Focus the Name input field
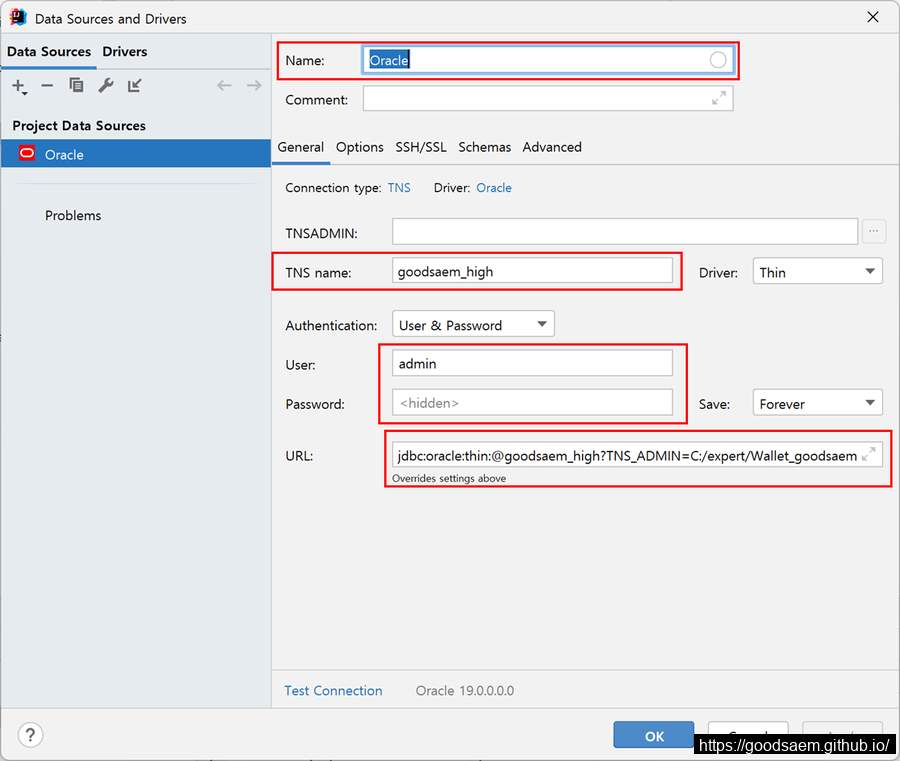 [548, 60]
